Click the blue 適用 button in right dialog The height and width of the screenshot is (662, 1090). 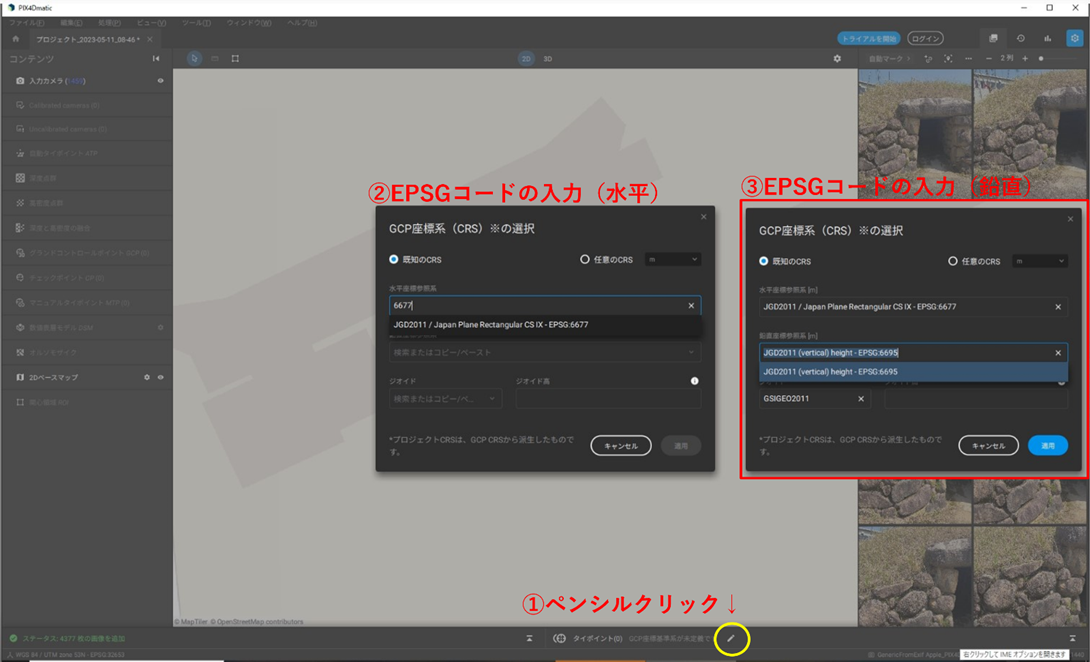coord(1048,446)
